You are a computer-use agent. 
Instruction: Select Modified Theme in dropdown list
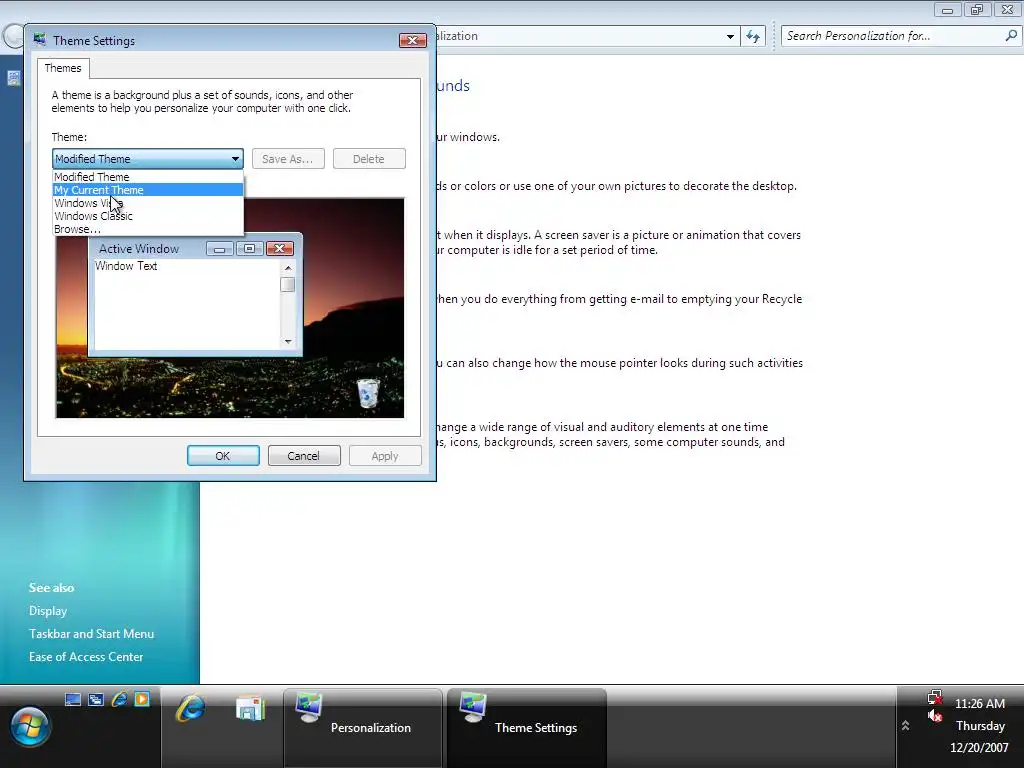pos(148,177)
